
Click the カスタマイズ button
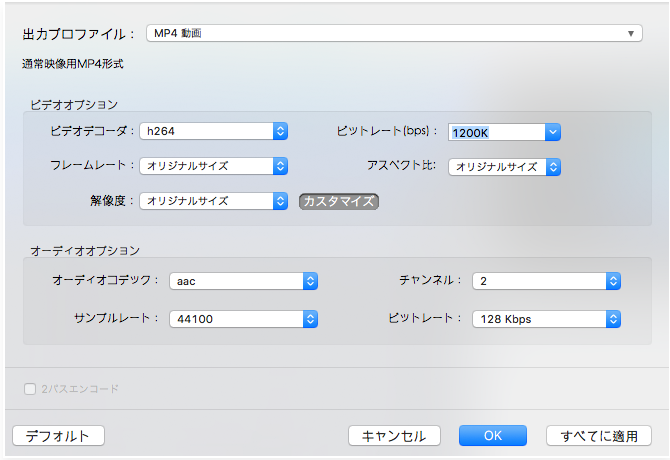point(339,201)
